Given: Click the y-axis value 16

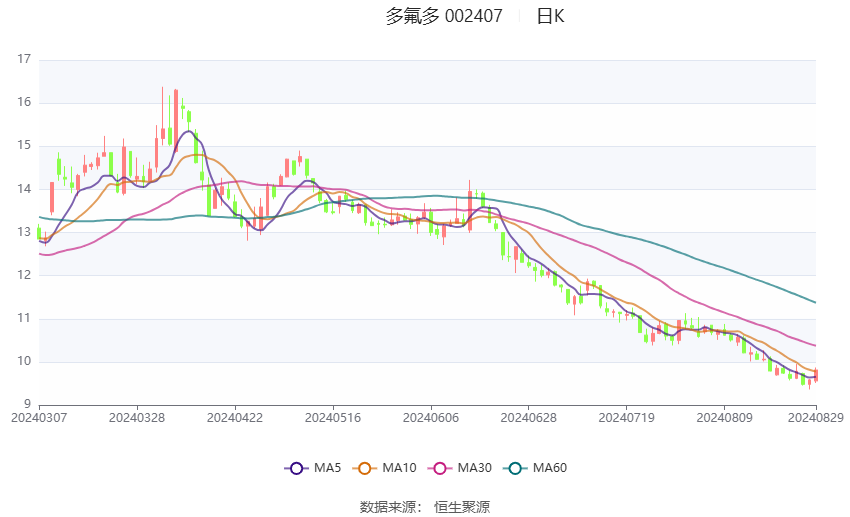Looking at the screenshot, I should point(24,102).
